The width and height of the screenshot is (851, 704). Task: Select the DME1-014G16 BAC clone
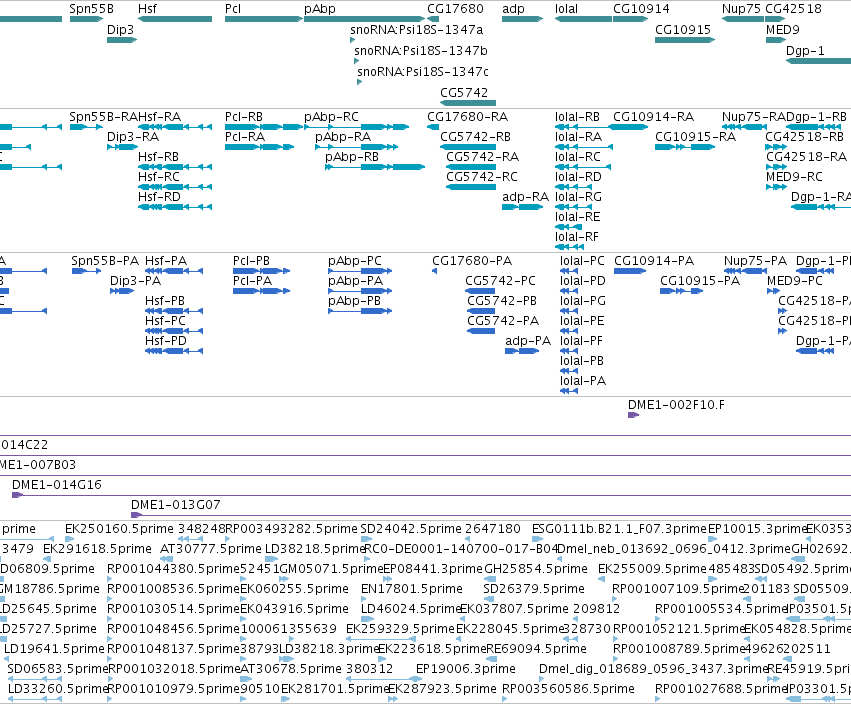click(431, 495)
